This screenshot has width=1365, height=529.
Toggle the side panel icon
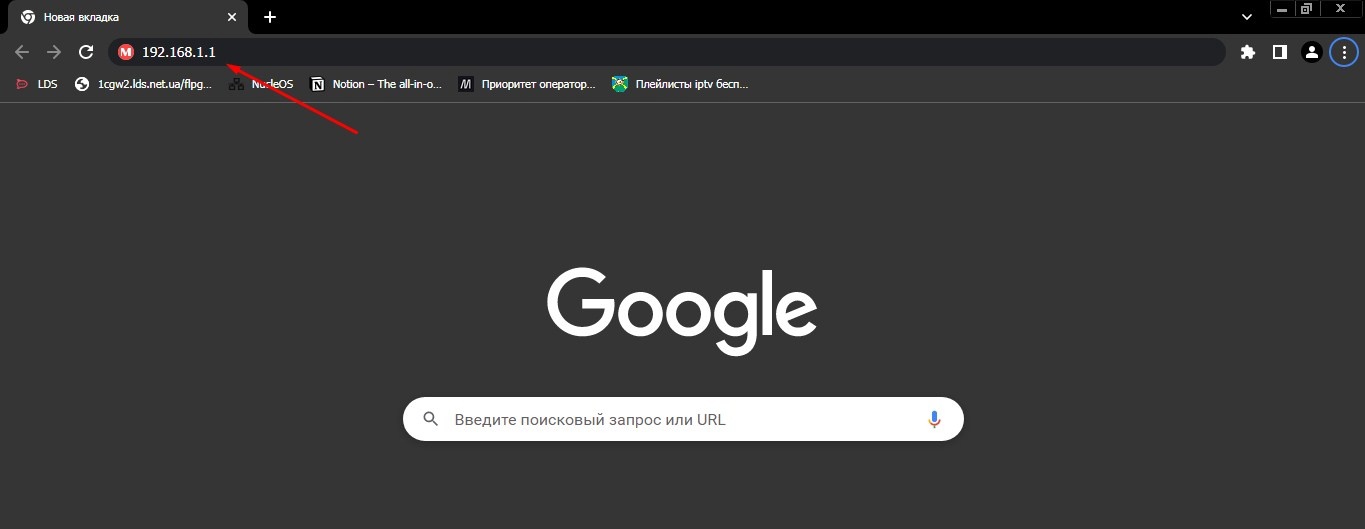[x=1279, y=52]
